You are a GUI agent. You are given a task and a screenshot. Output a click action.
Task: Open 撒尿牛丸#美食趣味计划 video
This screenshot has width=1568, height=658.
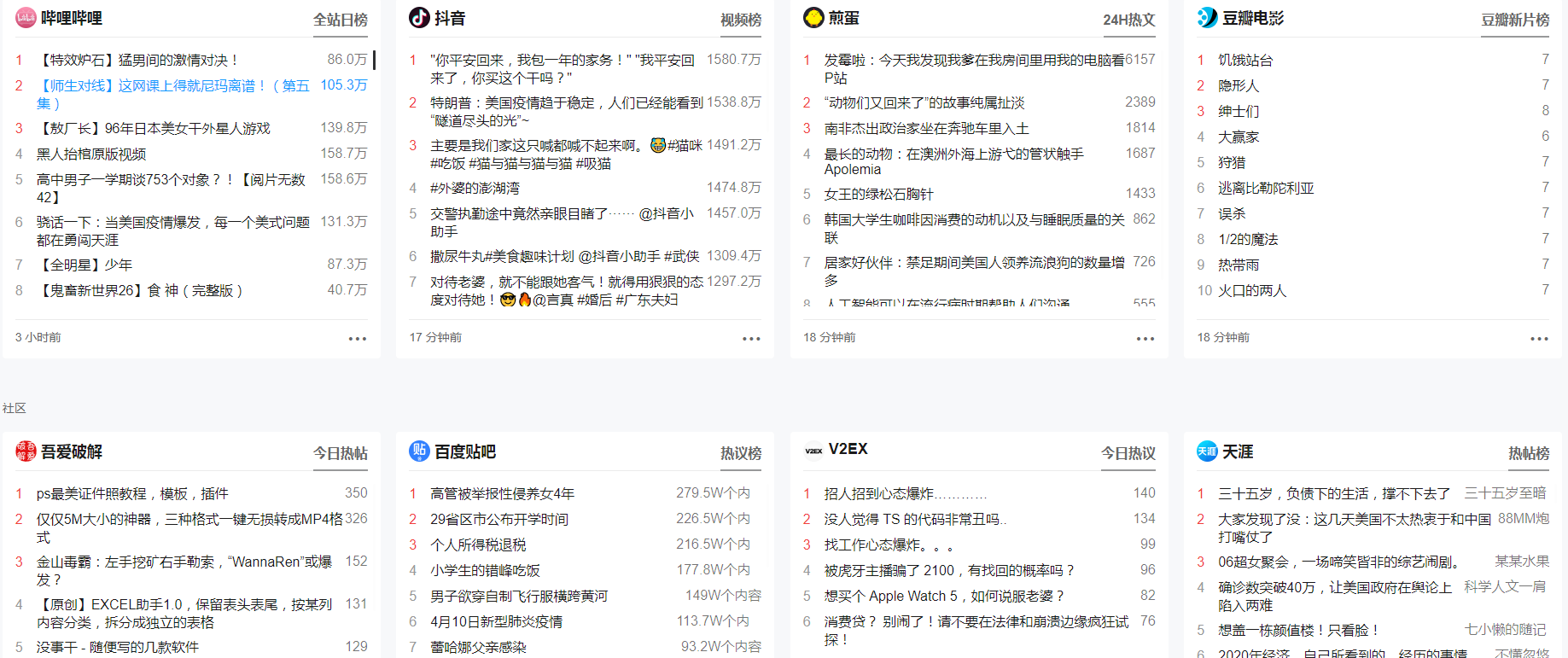[x=565, y=256]
